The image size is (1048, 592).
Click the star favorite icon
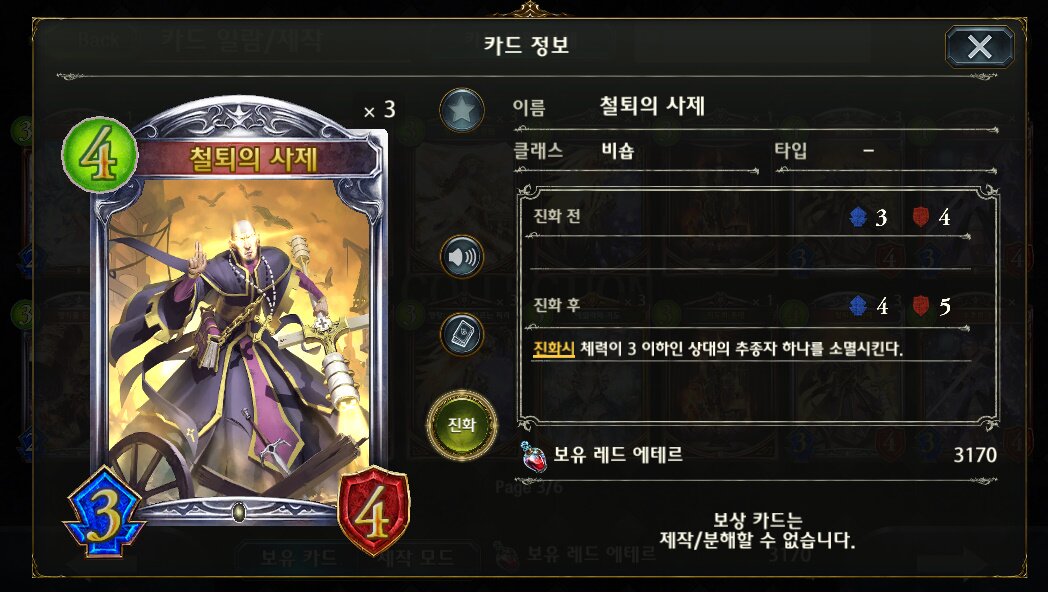(462, 110)
